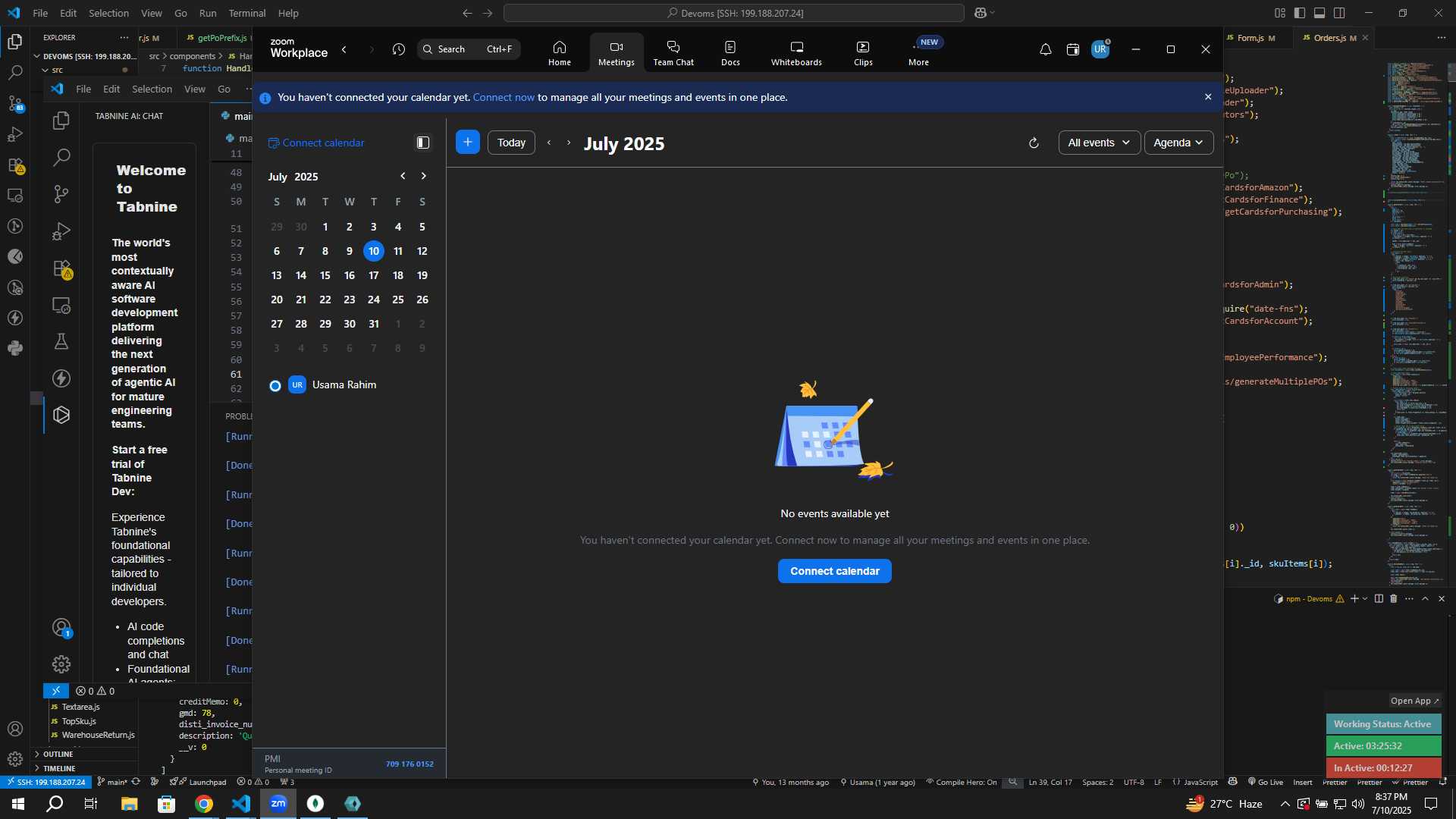
Task: Click personal meeting ID 709 176 0152
Action: pyautogui.click(x=409, y=764)
